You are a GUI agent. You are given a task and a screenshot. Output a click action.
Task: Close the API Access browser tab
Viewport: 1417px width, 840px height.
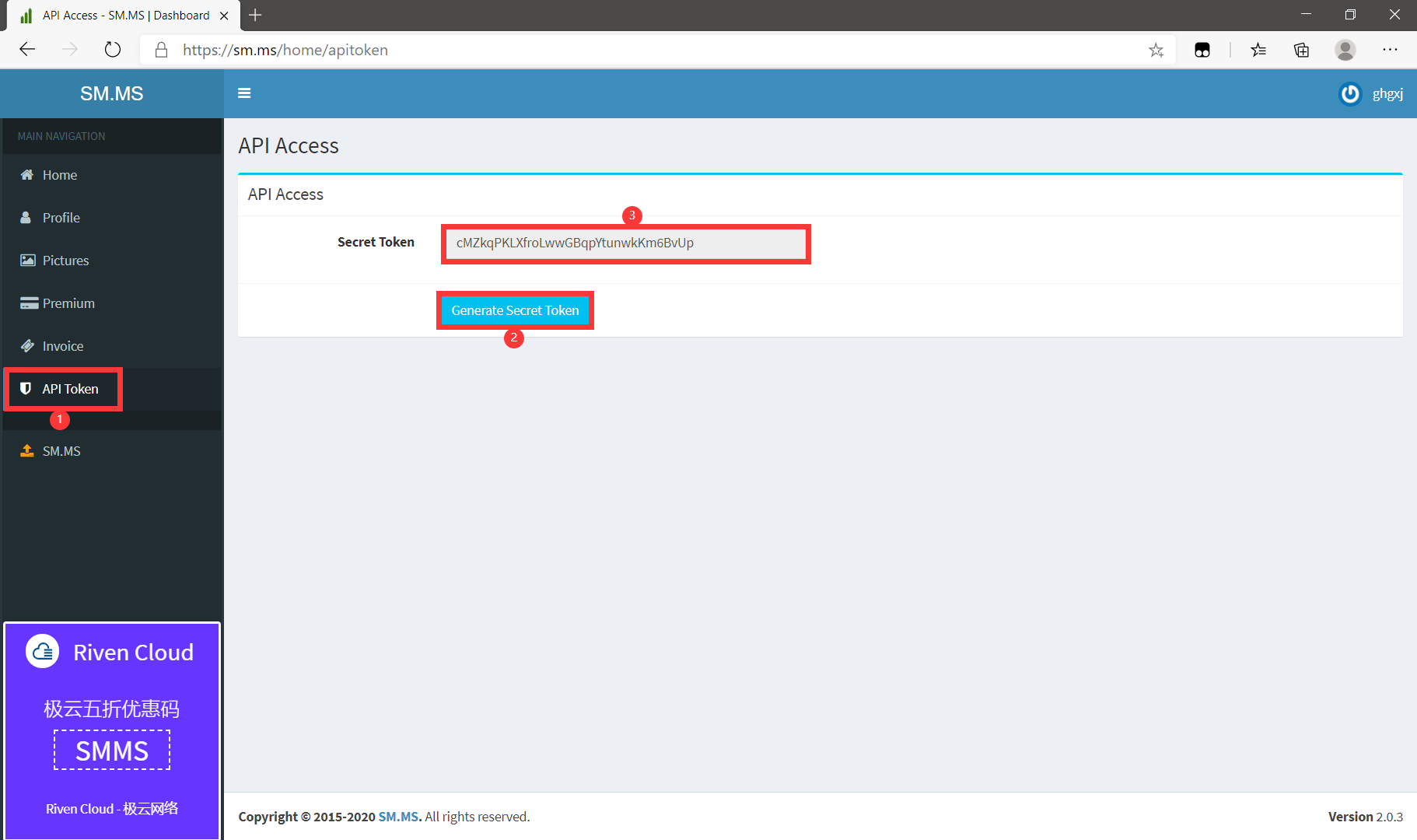click(224, 16)
